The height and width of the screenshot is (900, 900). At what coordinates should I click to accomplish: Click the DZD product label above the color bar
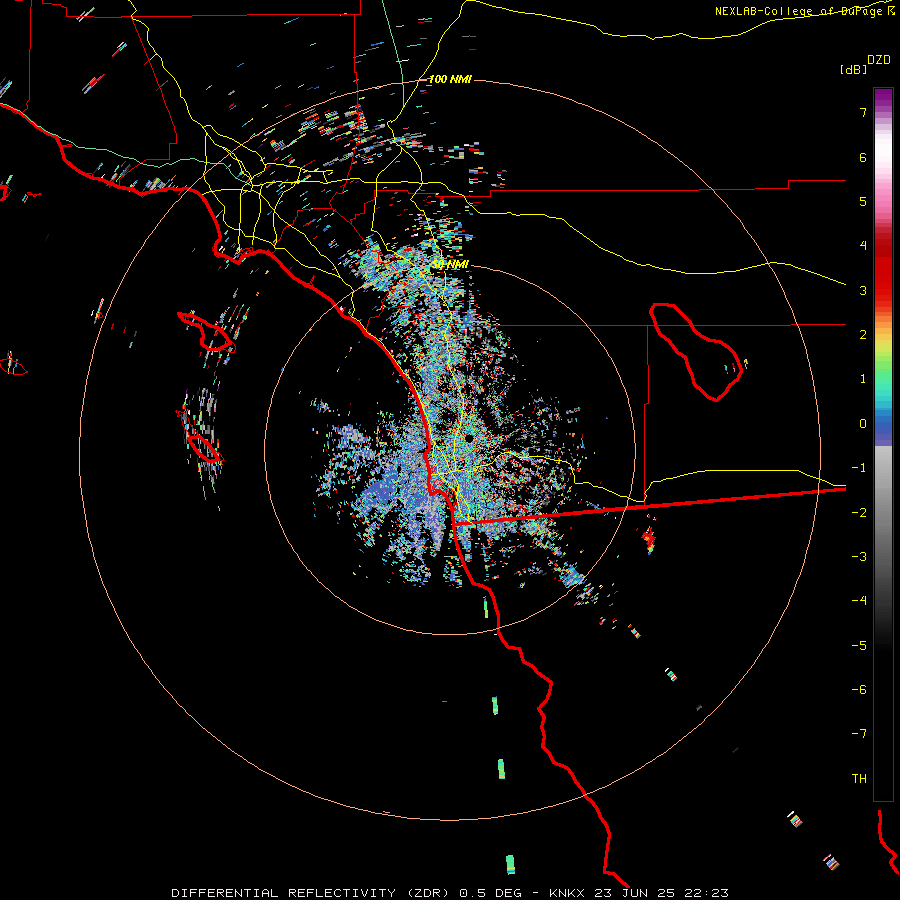879,60
